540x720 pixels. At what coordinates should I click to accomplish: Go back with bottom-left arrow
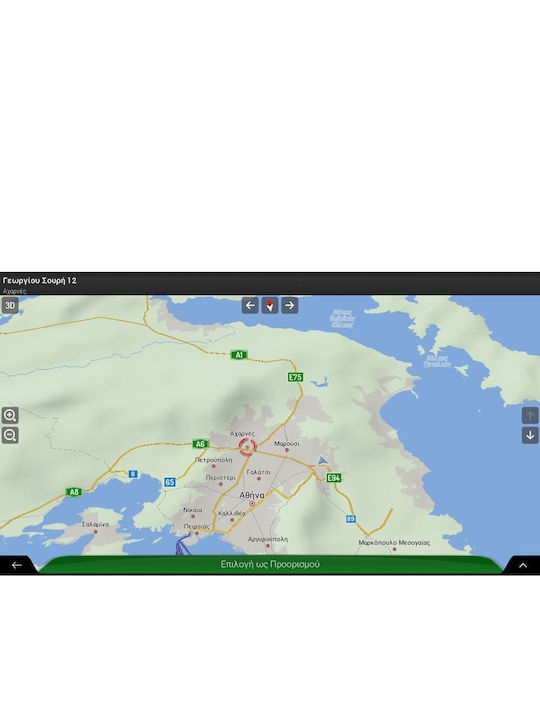tap(17, 565)
